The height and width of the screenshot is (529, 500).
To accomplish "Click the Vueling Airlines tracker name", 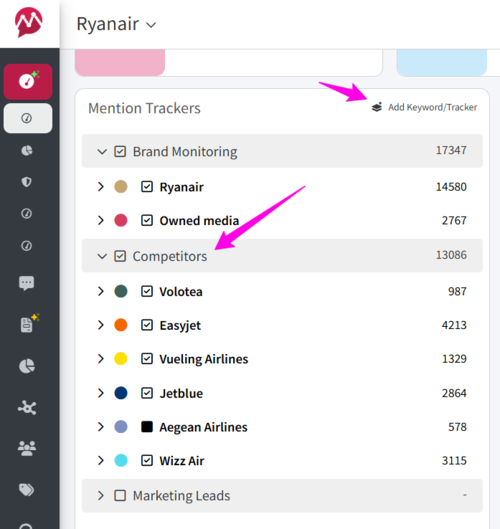I will coord(204,359).
